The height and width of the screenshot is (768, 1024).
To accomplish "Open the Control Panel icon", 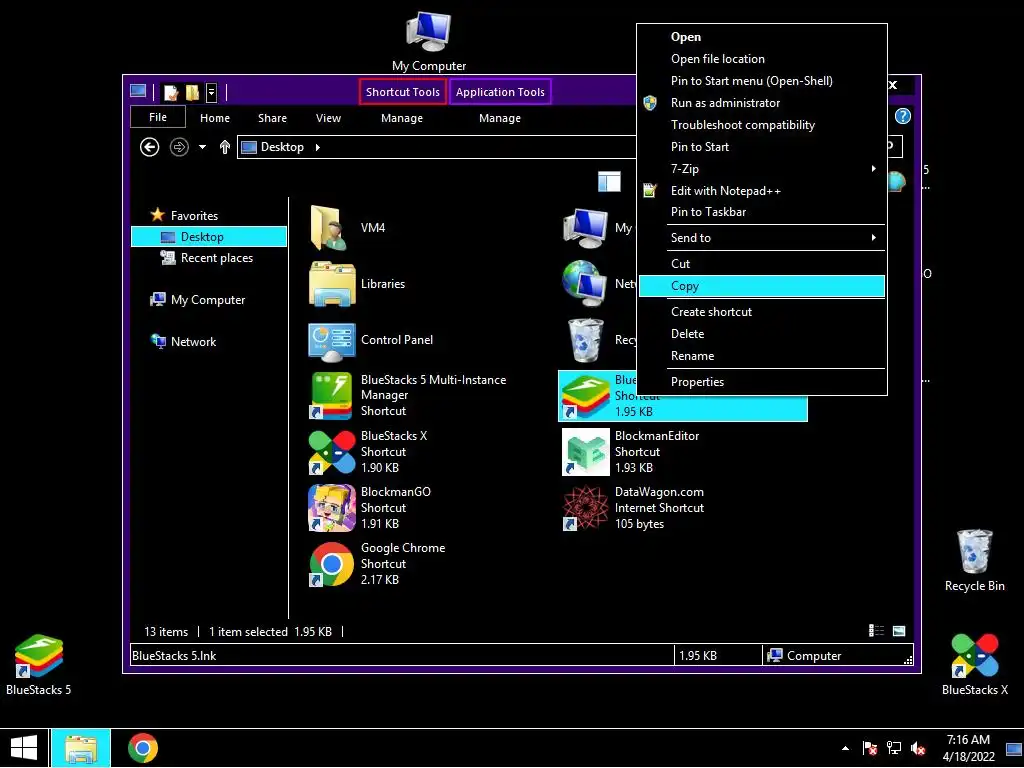I will point(332,342).
